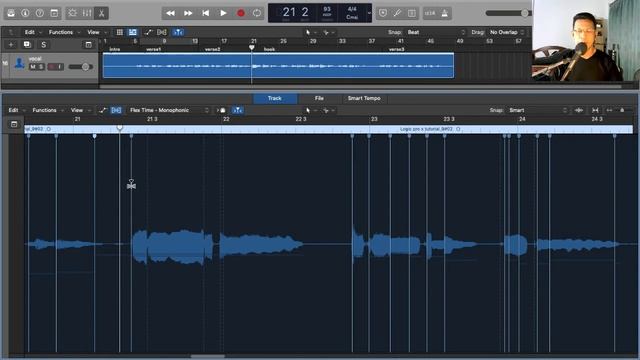
Task: Show Quick Help question mark button
Action: point(40,13)
